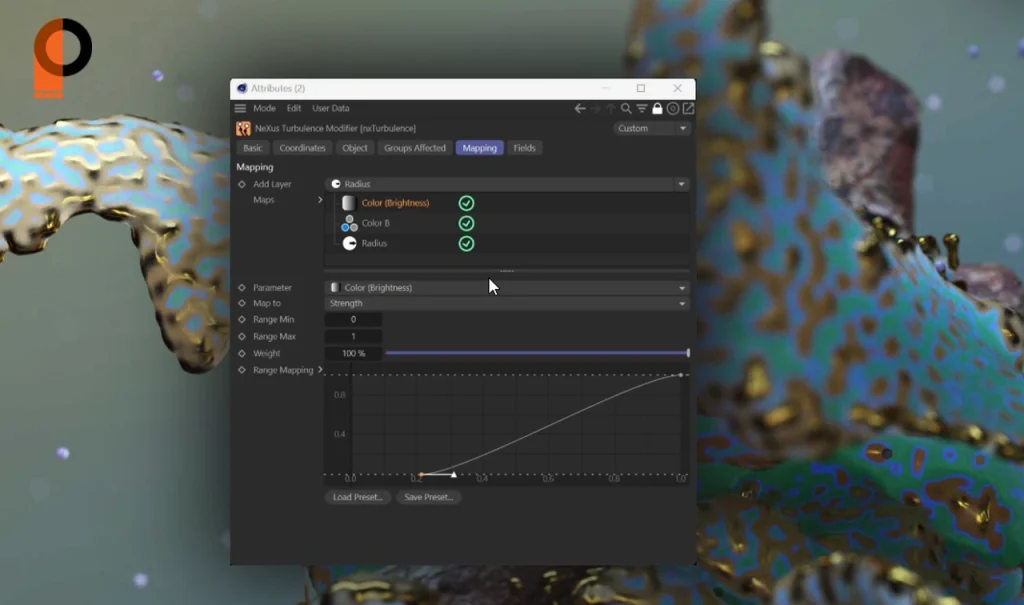1024x605 pixels.
Task: Click the Weight slider bar
Action: 536,353
